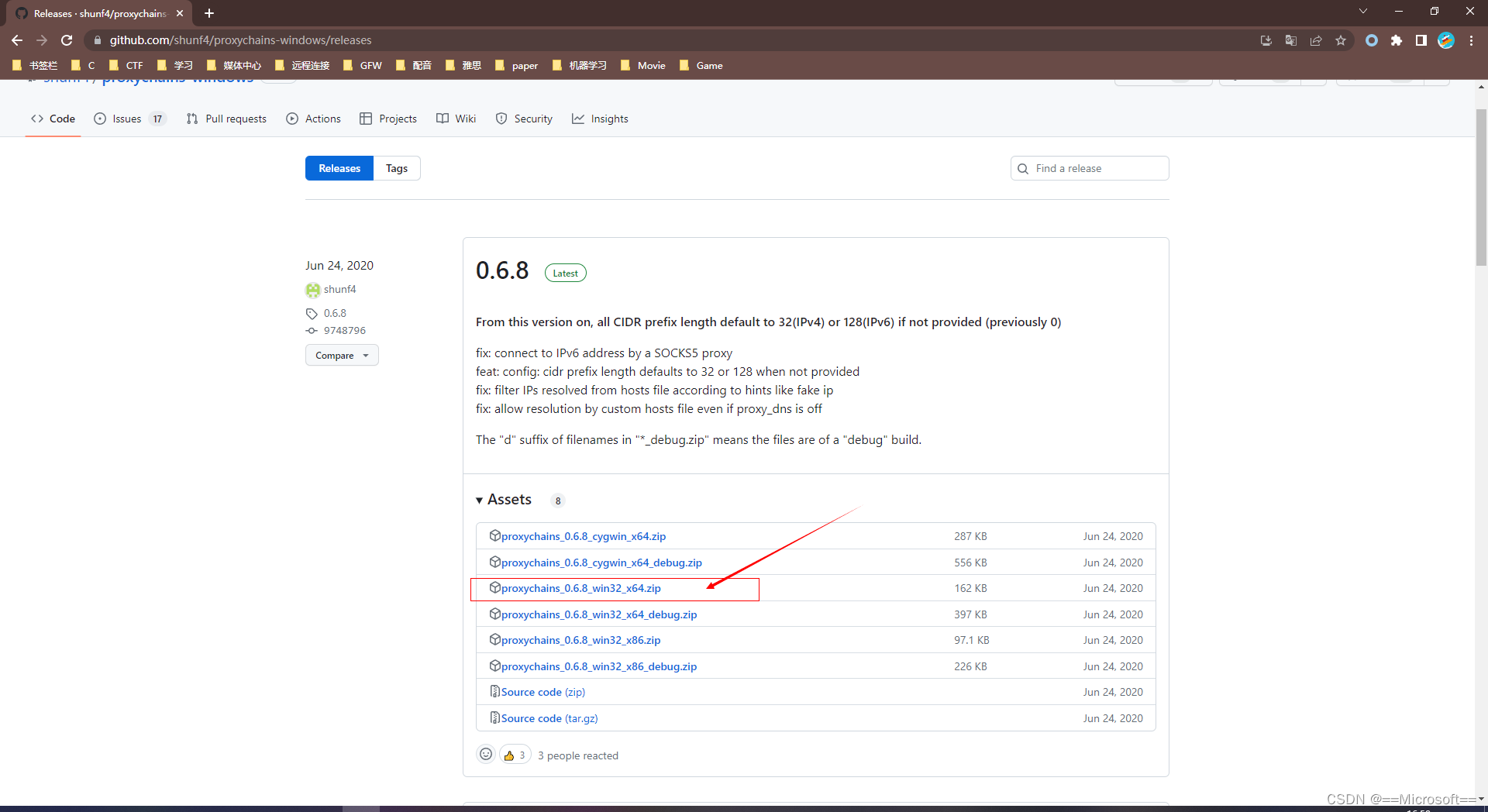The image size is (1488, 812).
Task: Switch to the Code tab
Action: click(53, 119)
